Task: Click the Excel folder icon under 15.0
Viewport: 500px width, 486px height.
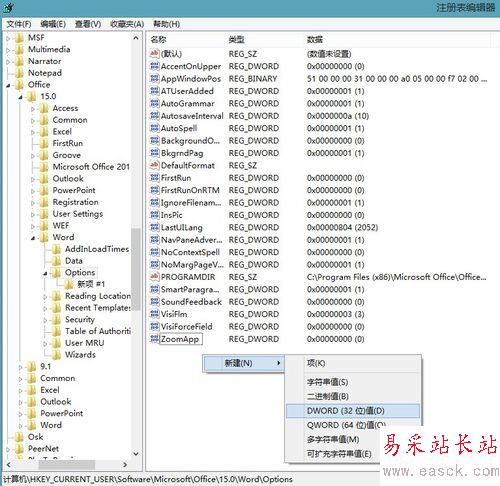Action: 44,132
